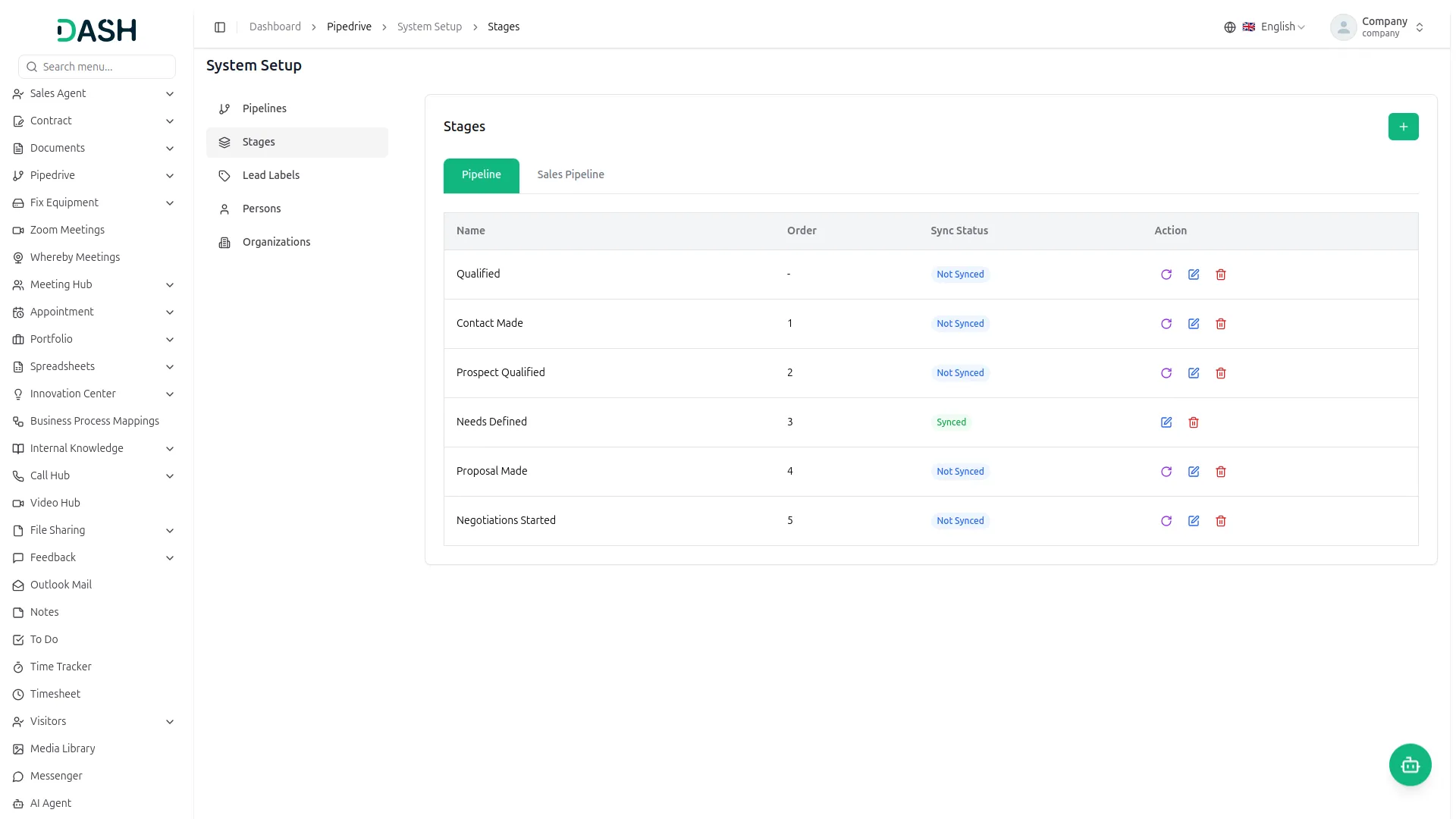The height and width of the screenshot is (819, 1456).
Task: Expand the Meeting Hub menu
Action: point(94,284)
